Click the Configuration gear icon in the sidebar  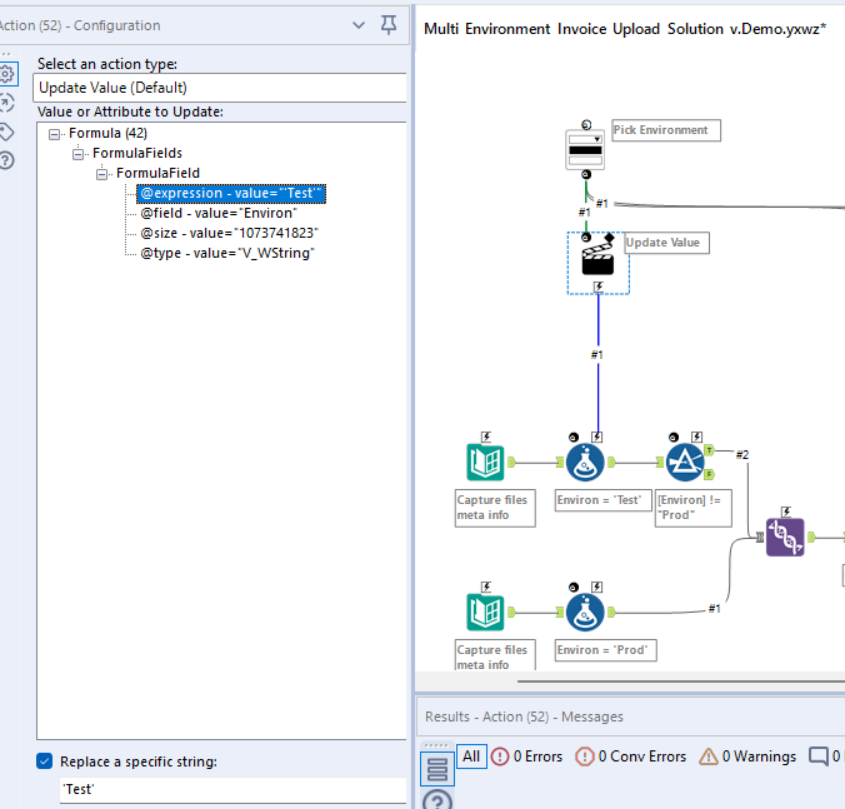(8, 73)
